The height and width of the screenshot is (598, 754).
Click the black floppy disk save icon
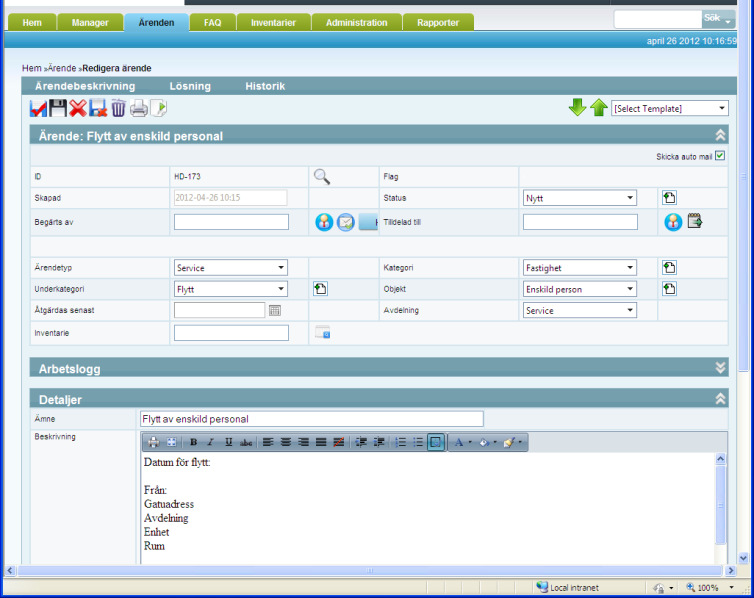58,108
